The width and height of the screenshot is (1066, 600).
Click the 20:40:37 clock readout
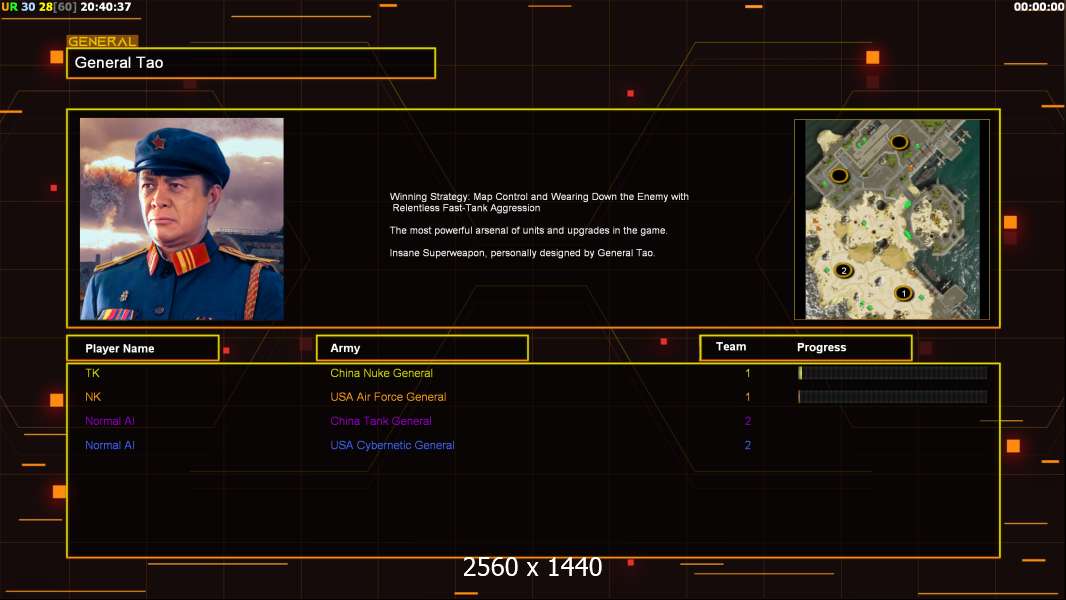click(x=106, y=7)
